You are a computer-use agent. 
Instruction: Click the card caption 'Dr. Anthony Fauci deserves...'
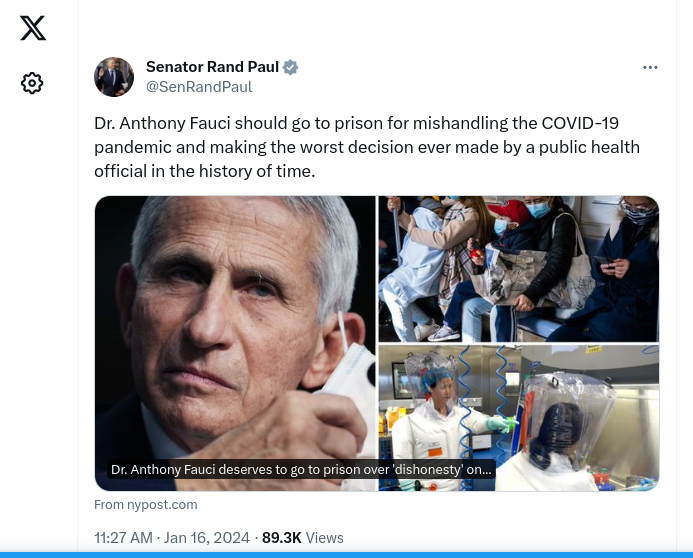point(301,469)
